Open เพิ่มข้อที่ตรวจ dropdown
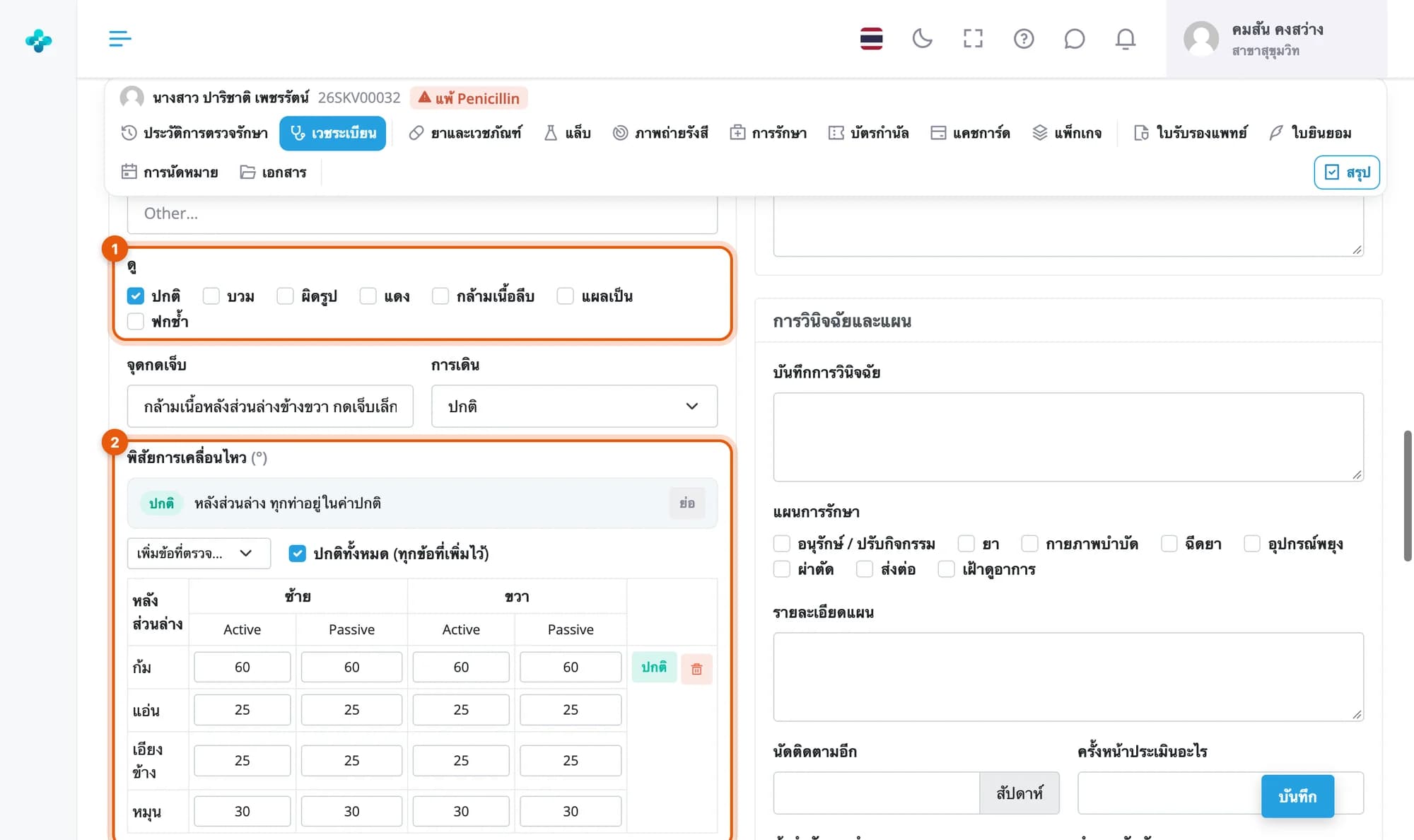The width and height of the screenshot is (1414, 840). [199, 553]
